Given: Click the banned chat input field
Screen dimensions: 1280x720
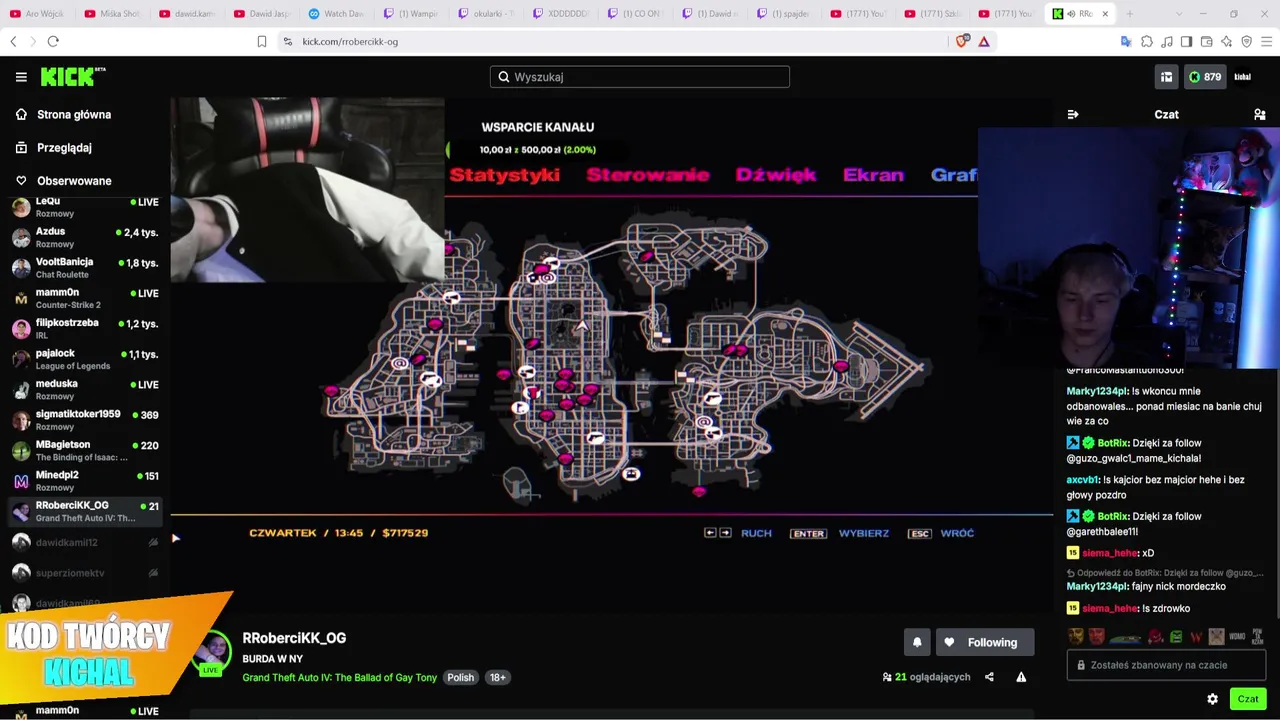Looking at the screenshot, I should click(x=1166, y=665).
